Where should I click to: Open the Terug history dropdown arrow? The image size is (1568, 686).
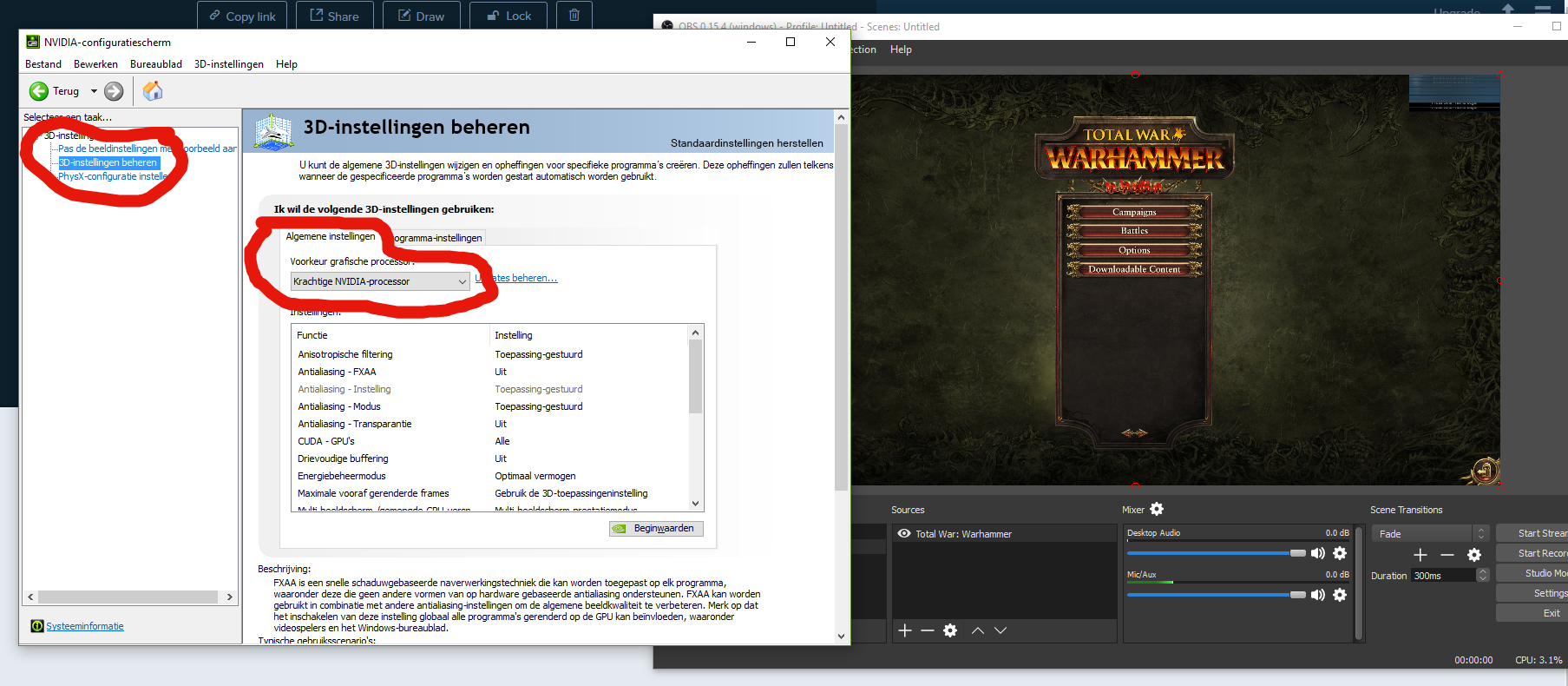[x=94, y=91]
